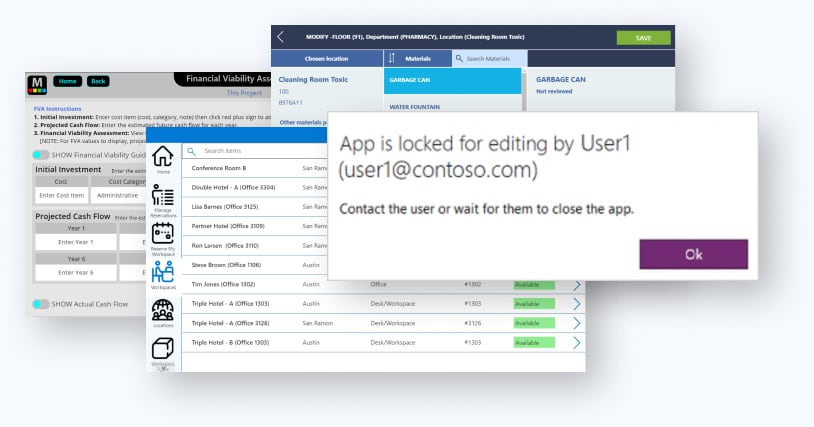Select Lisa Barnes (Office 3125) row
Viewport: 814px width, 427px height.
(x=254, y=206)
